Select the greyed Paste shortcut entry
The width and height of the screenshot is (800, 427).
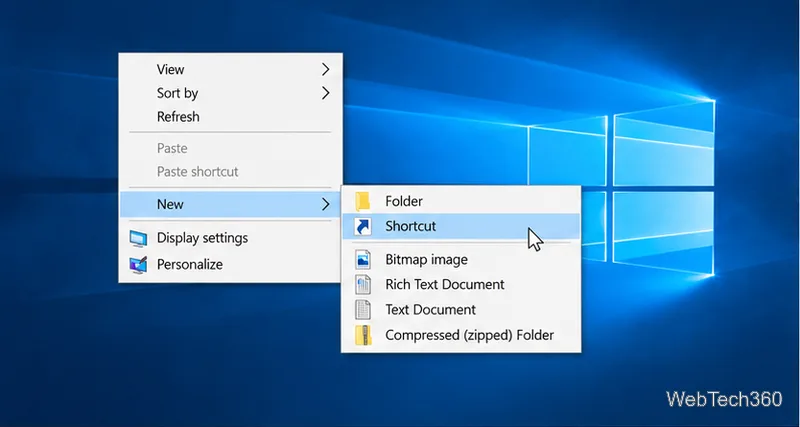[230, 171]
